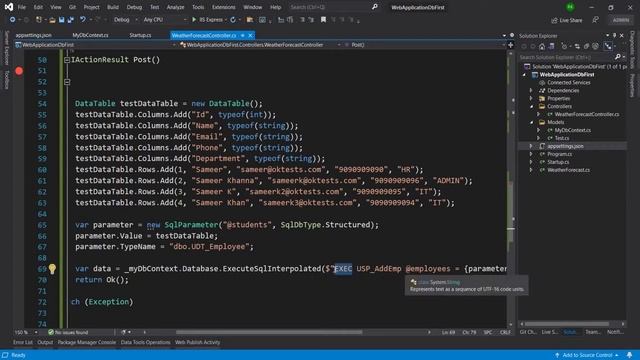Toggle Preview Selected Items in Solution Explorer
Image resolution: width=640 pixels, height=360 pixels.
click(608, 46)
